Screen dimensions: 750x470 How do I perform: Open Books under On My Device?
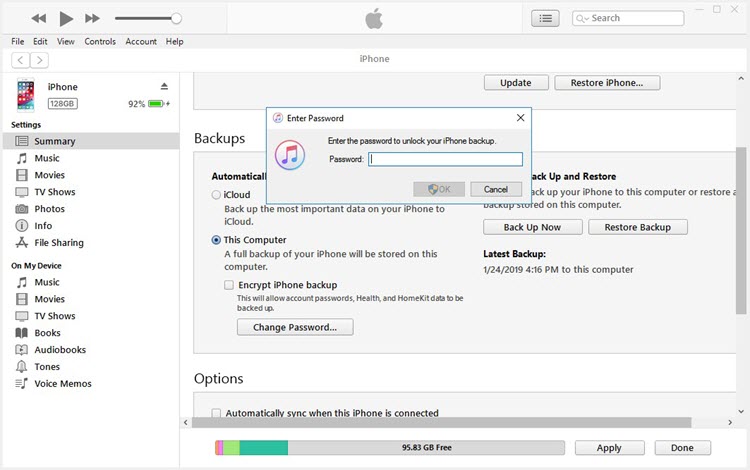tap(91, 333)
